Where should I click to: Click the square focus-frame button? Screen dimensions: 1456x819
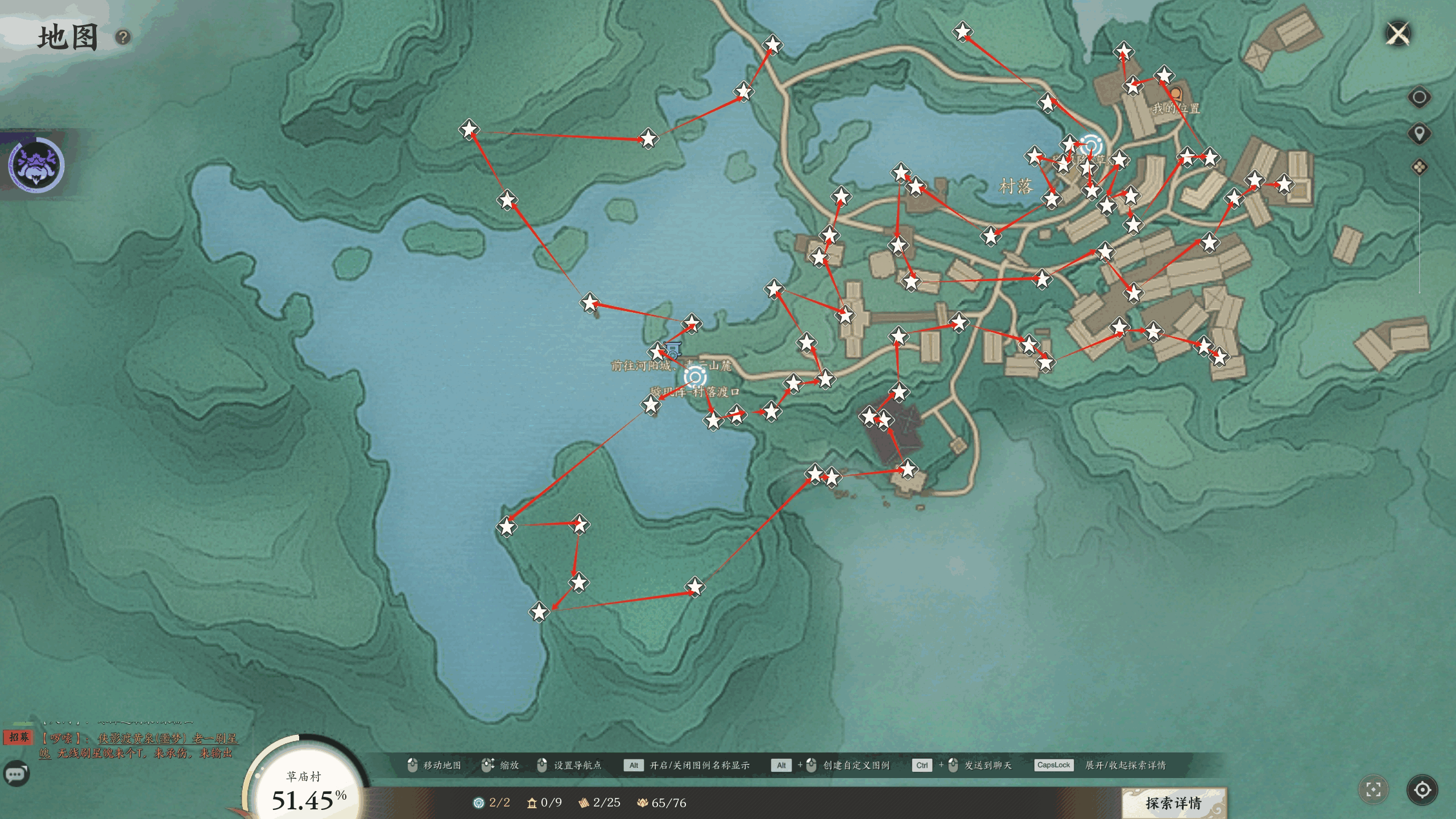click(1374, 789)
